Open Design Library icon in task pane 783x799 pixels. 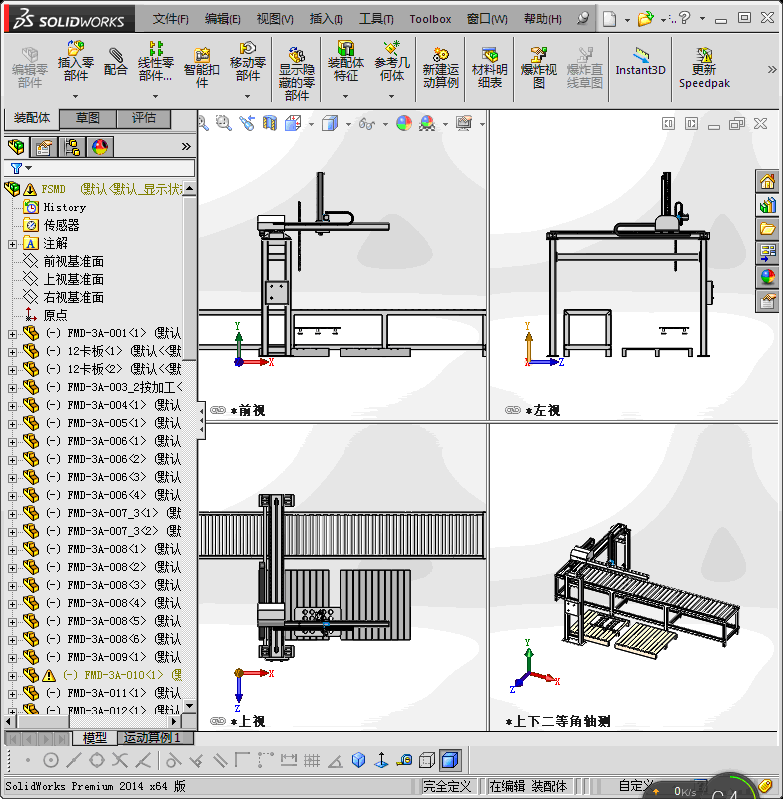coord(767,205)
